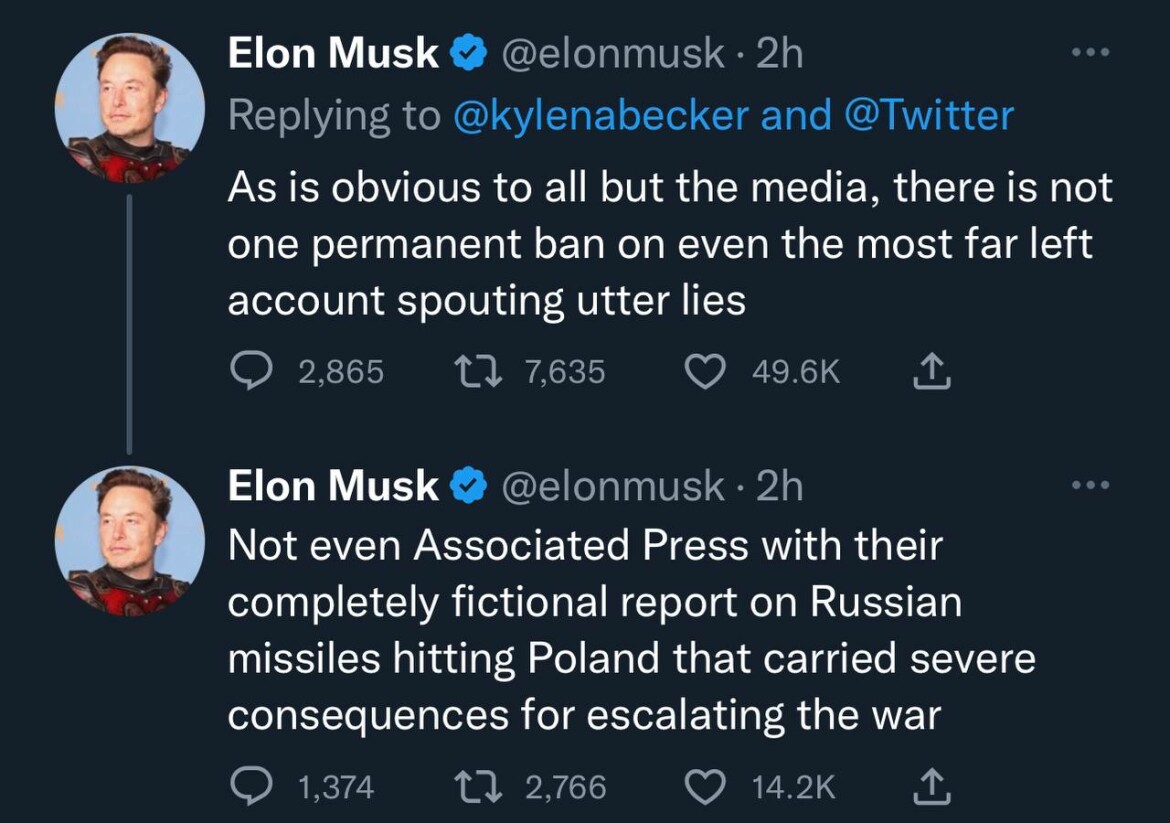Share the first tweet about permanent bans
The height and width of the screenshot is (823, 1170).
point(930,372)
